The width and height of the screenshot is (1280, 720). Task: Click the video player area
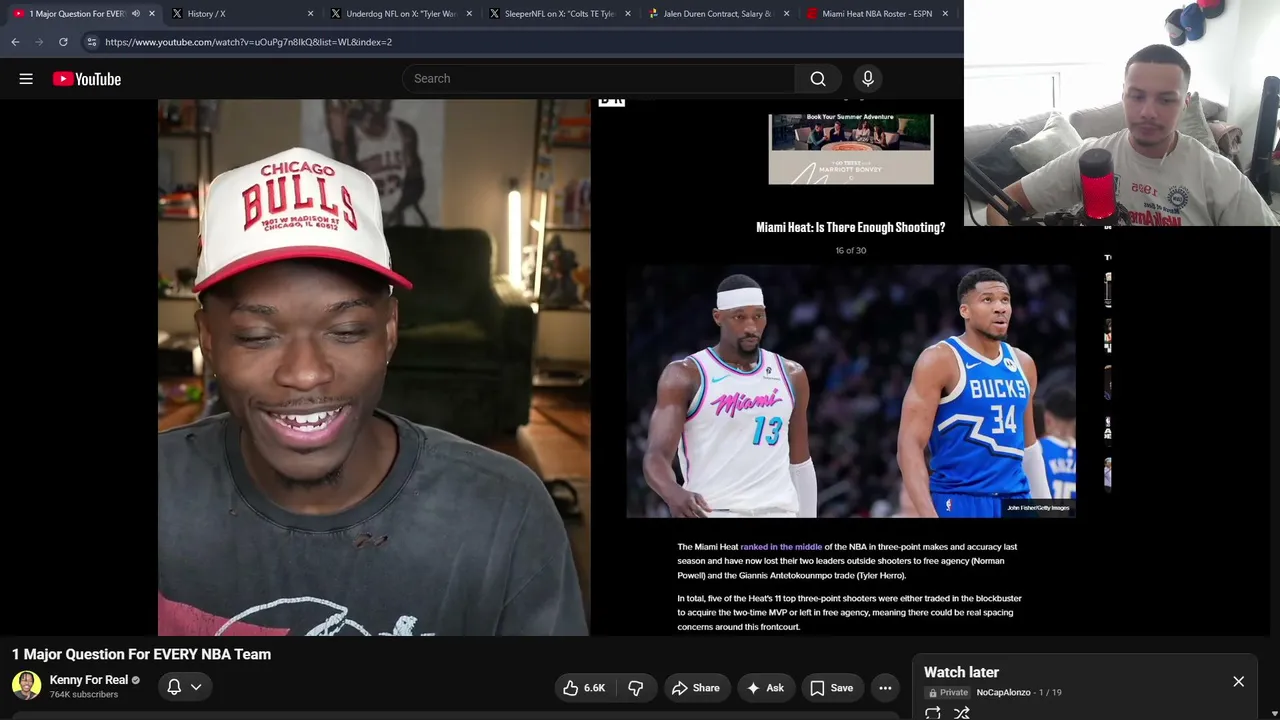pos(635,367)
